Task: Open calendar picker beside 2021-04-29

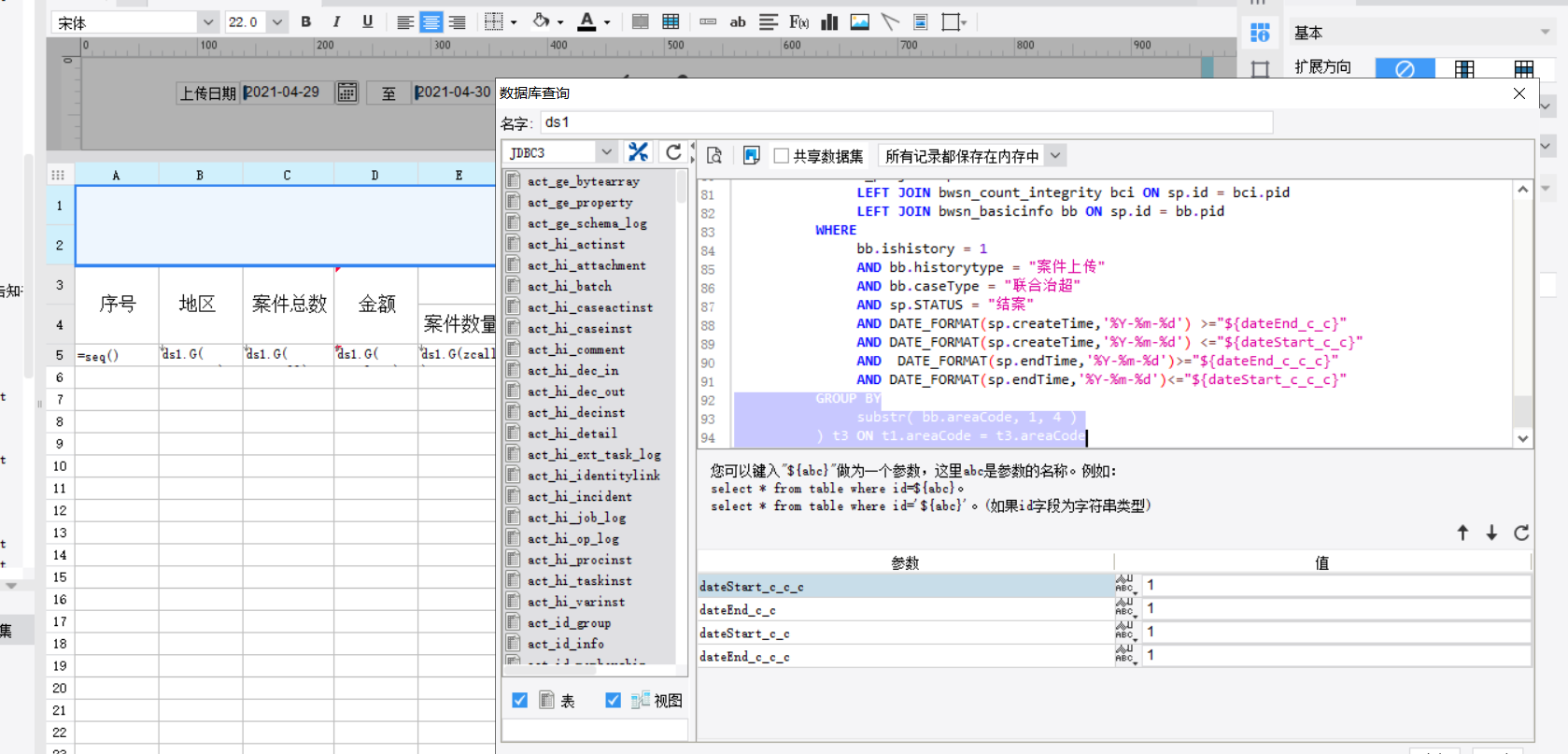Action: pos(346,92)
